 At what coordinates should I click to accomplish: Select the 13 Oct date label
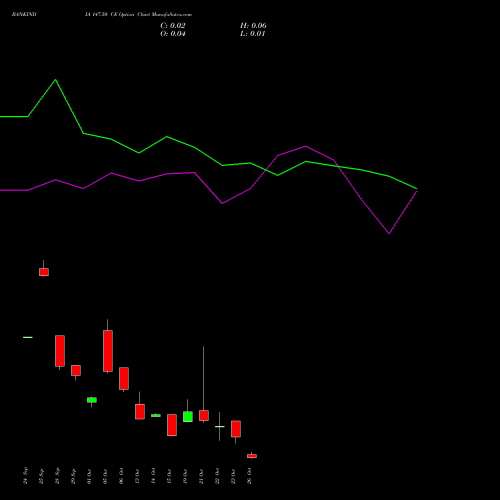pos(138,476)
